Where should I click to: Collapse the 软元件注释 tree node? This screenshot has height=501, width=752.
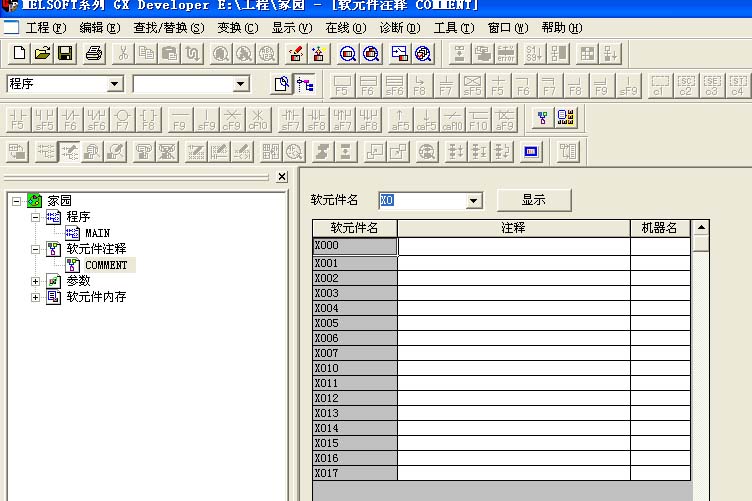point(37,249)
